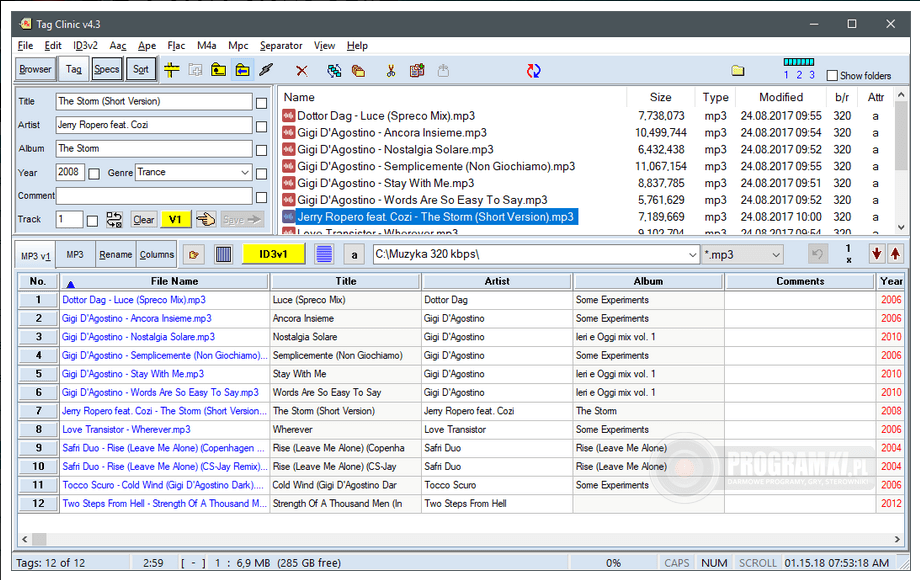Click the yellow V1 button
This screenshot has height=580, width=920.
175,220
